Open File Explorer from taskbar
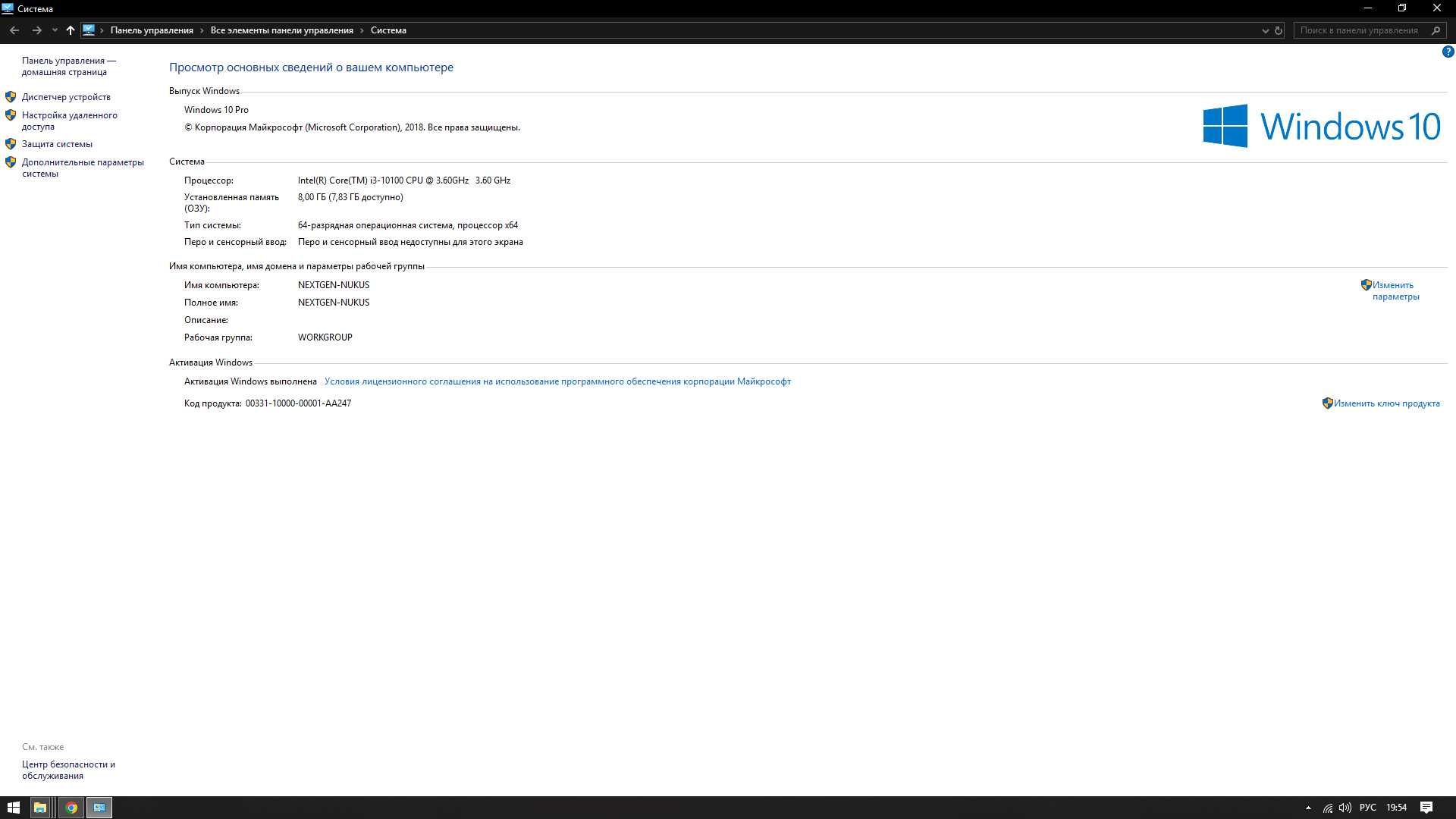This screenshot has height=819, width=1456. [x=40, y=808]
